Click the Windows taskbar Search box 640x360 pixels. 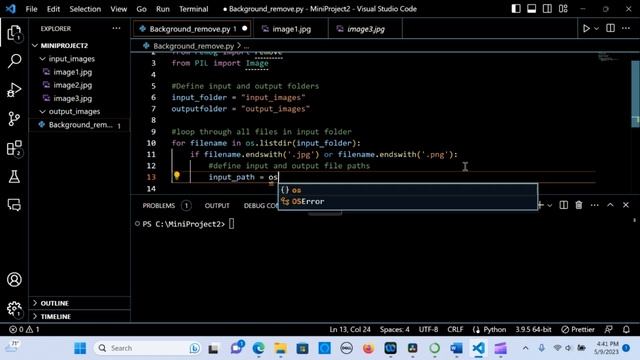click(148, 348)
